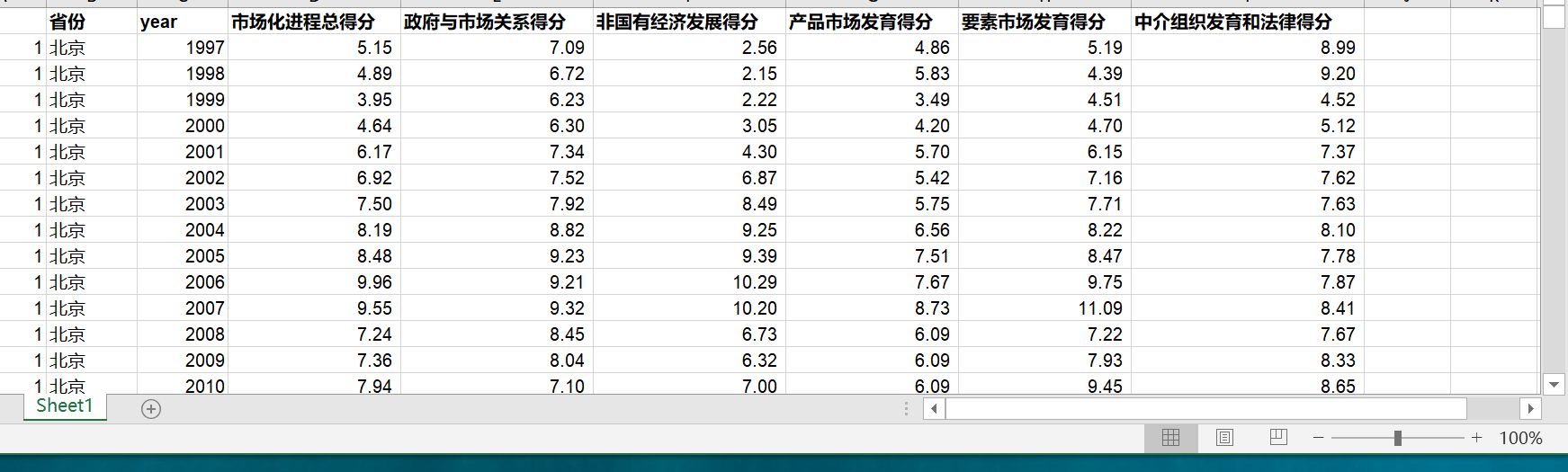The width and height of the screenshot is (1568, 472).
Task: Select year cell 2003
Action: click(x=183, y=204)
